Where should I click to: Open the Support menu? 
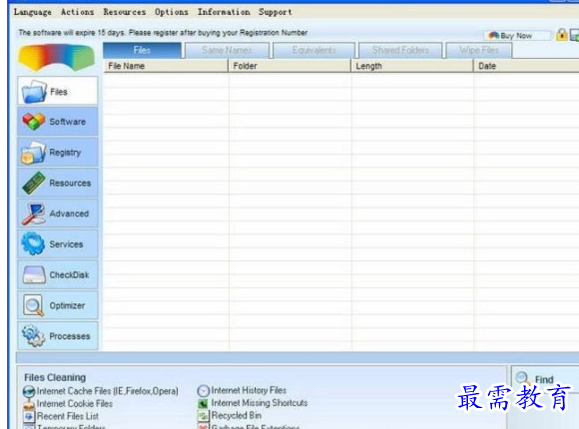coord(275,12)
